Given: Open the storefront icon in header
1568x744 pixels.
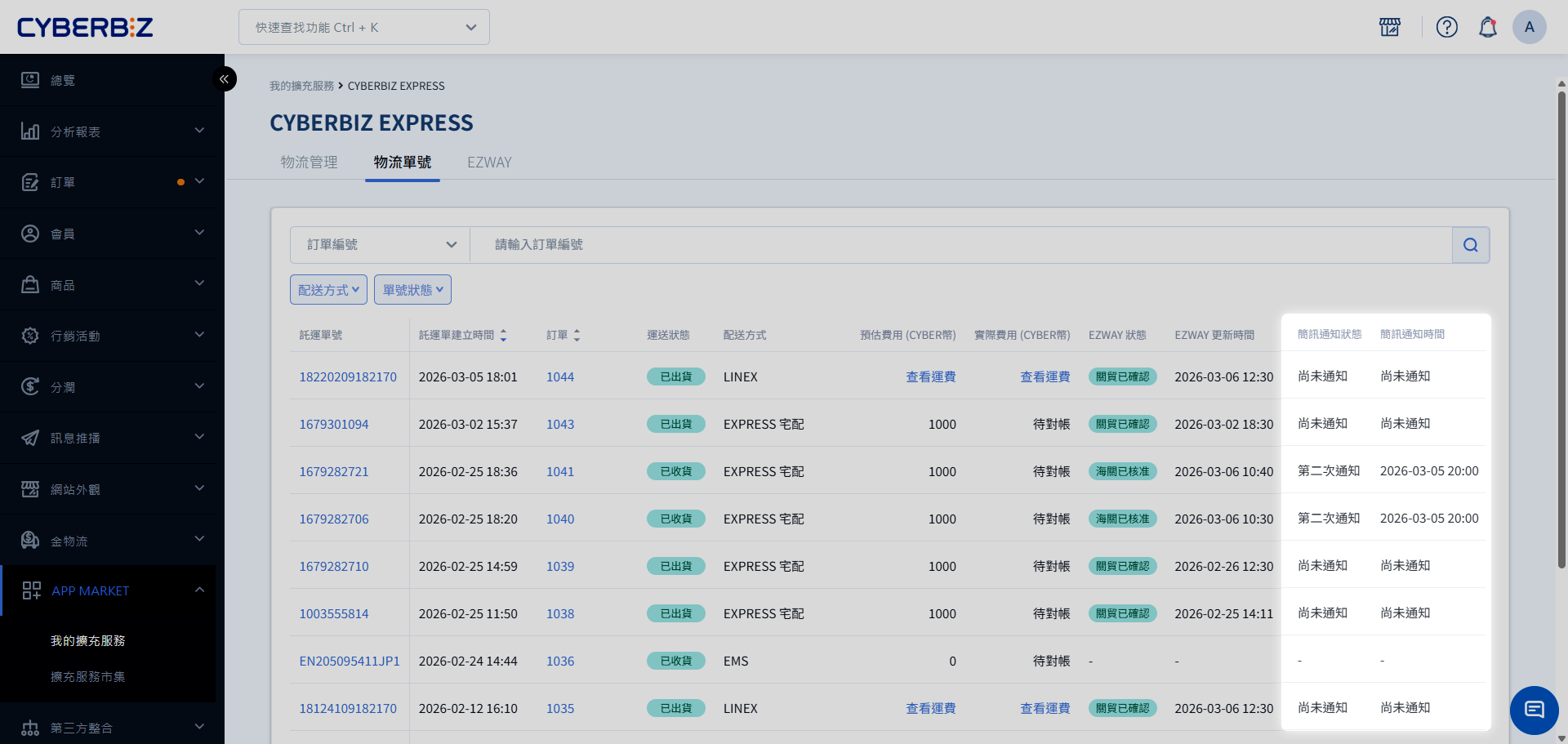Looking at the screenshot, I should pyautogui.click(x=1389, y=27).
